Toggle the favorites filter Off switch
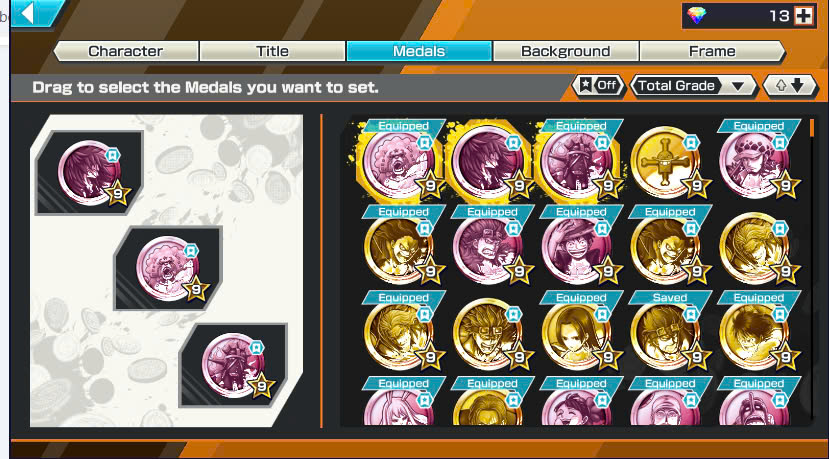 [x=600, y=86]
